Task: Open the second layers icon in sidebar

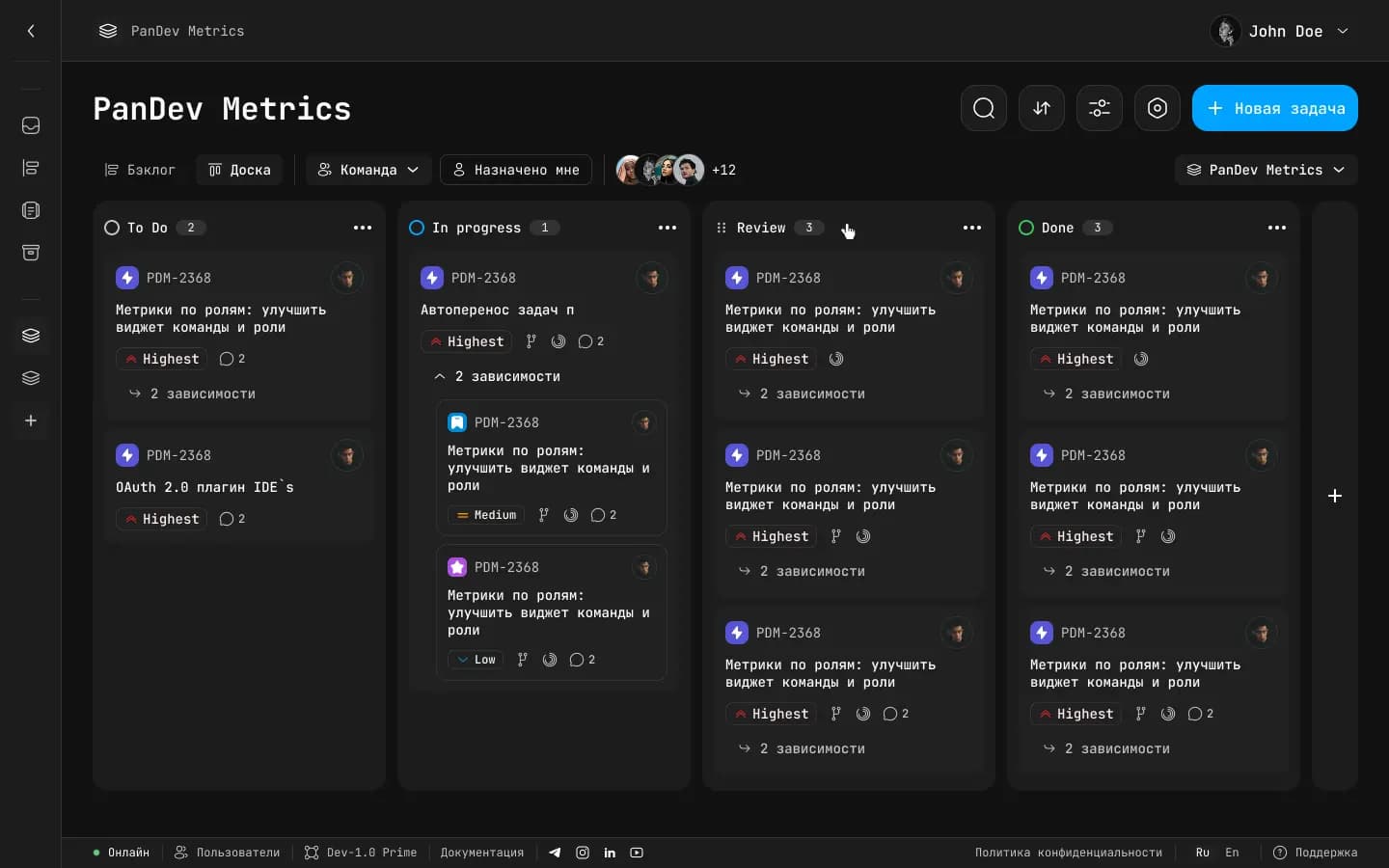Action: tap(31, 378)
